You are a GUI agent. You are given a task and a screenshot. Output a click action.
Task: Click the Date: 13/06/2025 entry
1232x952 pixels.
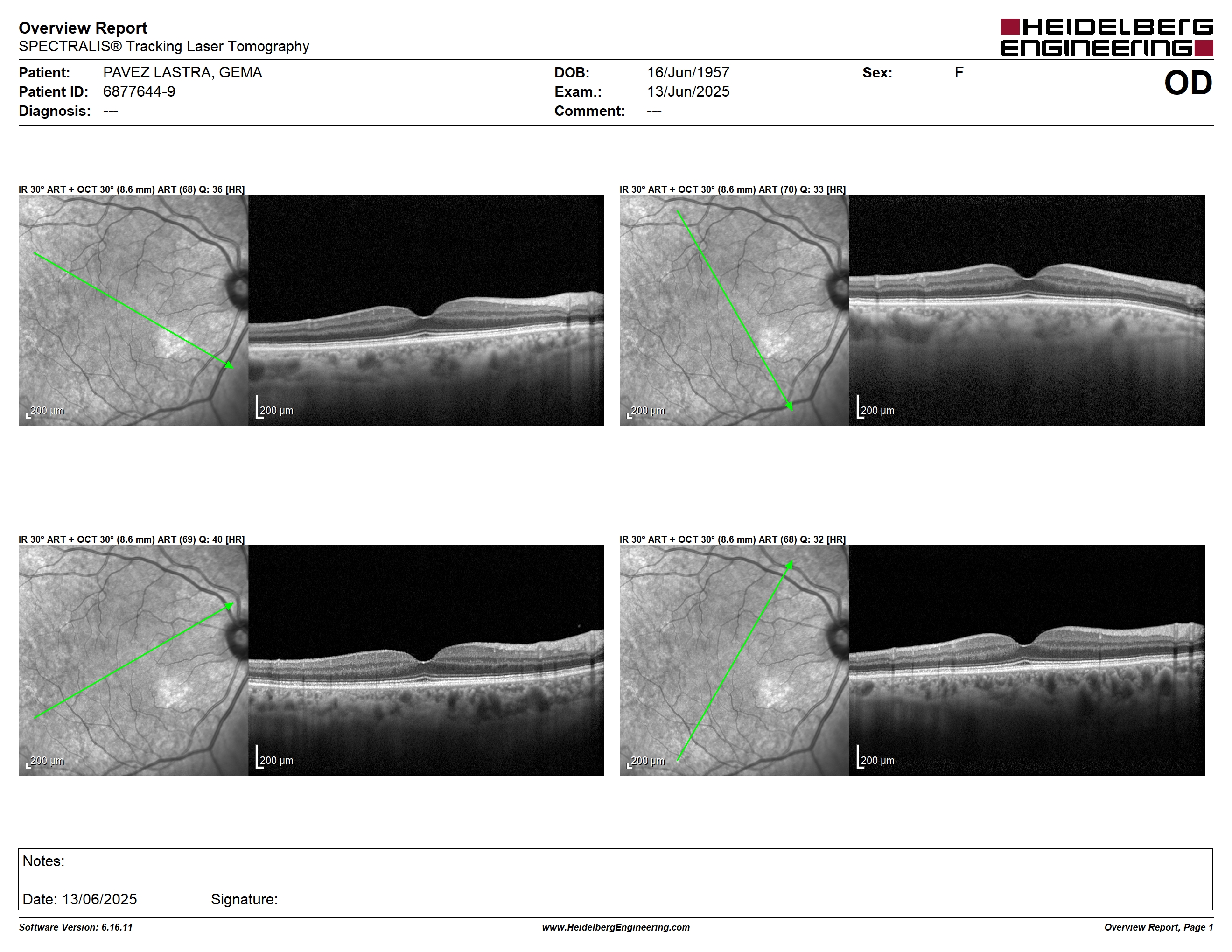pyautogui.click(x=79, y=899)
